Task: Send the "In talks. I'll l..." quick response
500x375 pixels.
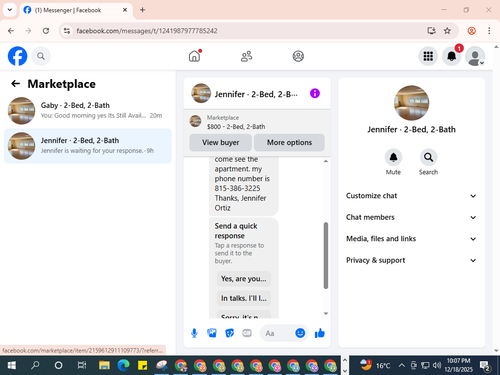Action: coord(244,298)
